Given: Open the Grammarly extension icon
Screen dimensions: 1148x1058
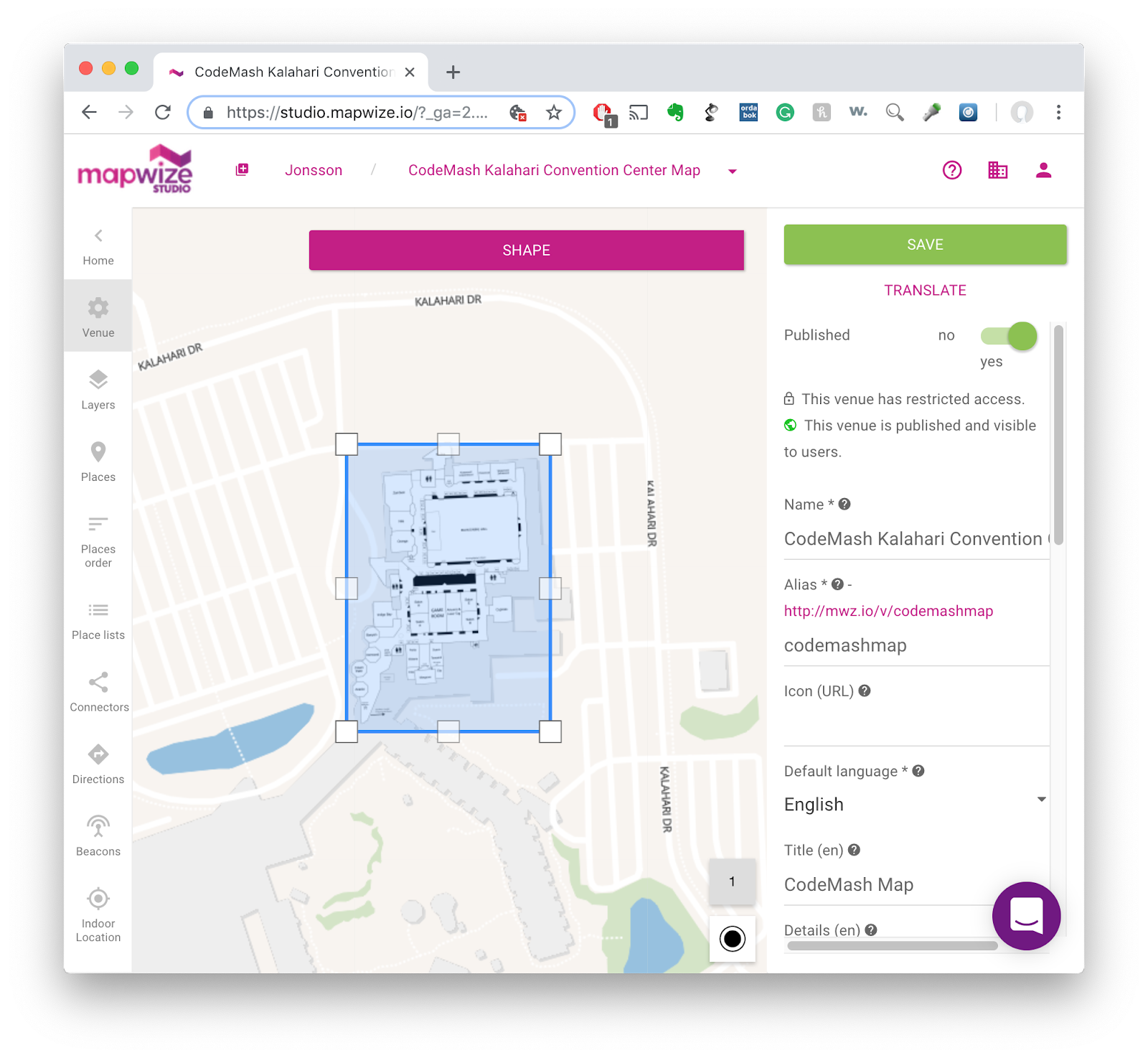Looking at the screenshot, I should [785, 112].
